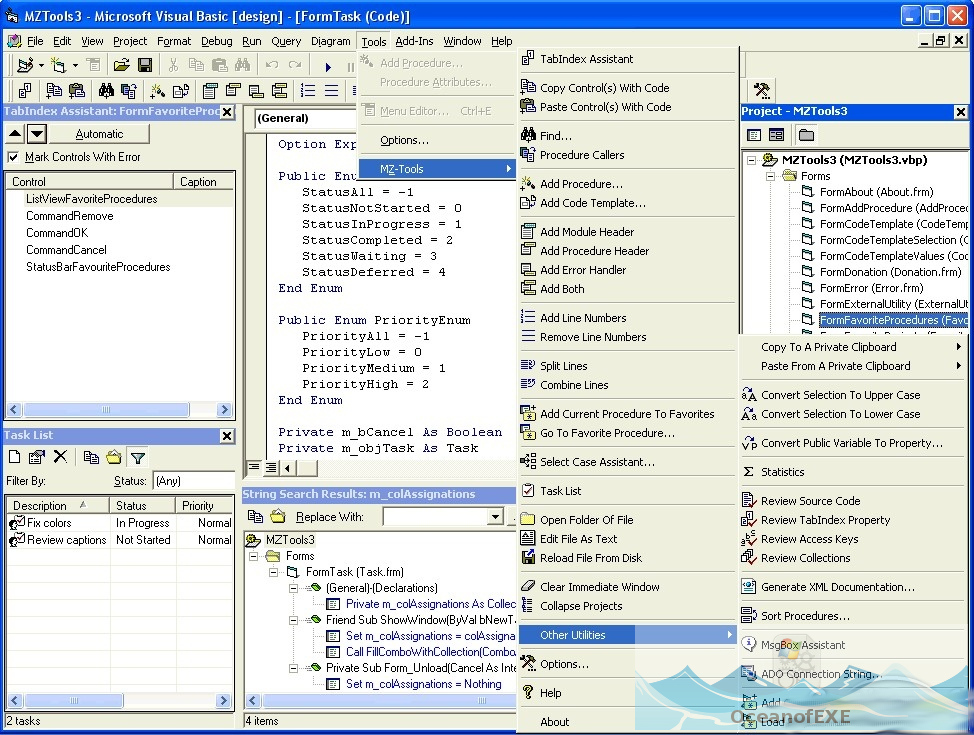This screenshot has width=974, height=735.
Task: Click the copy icon in String Search Results toolbar
Action: point(255,516)
